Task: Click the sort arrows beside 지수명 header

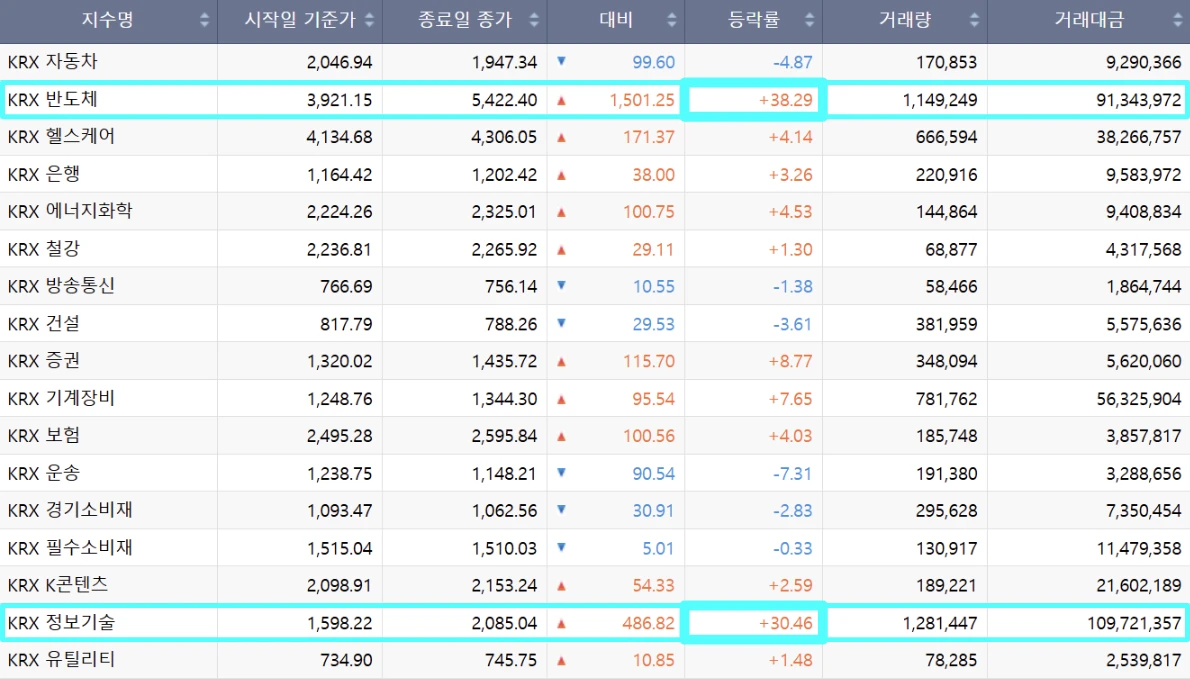Action: (x=205, y=20)
